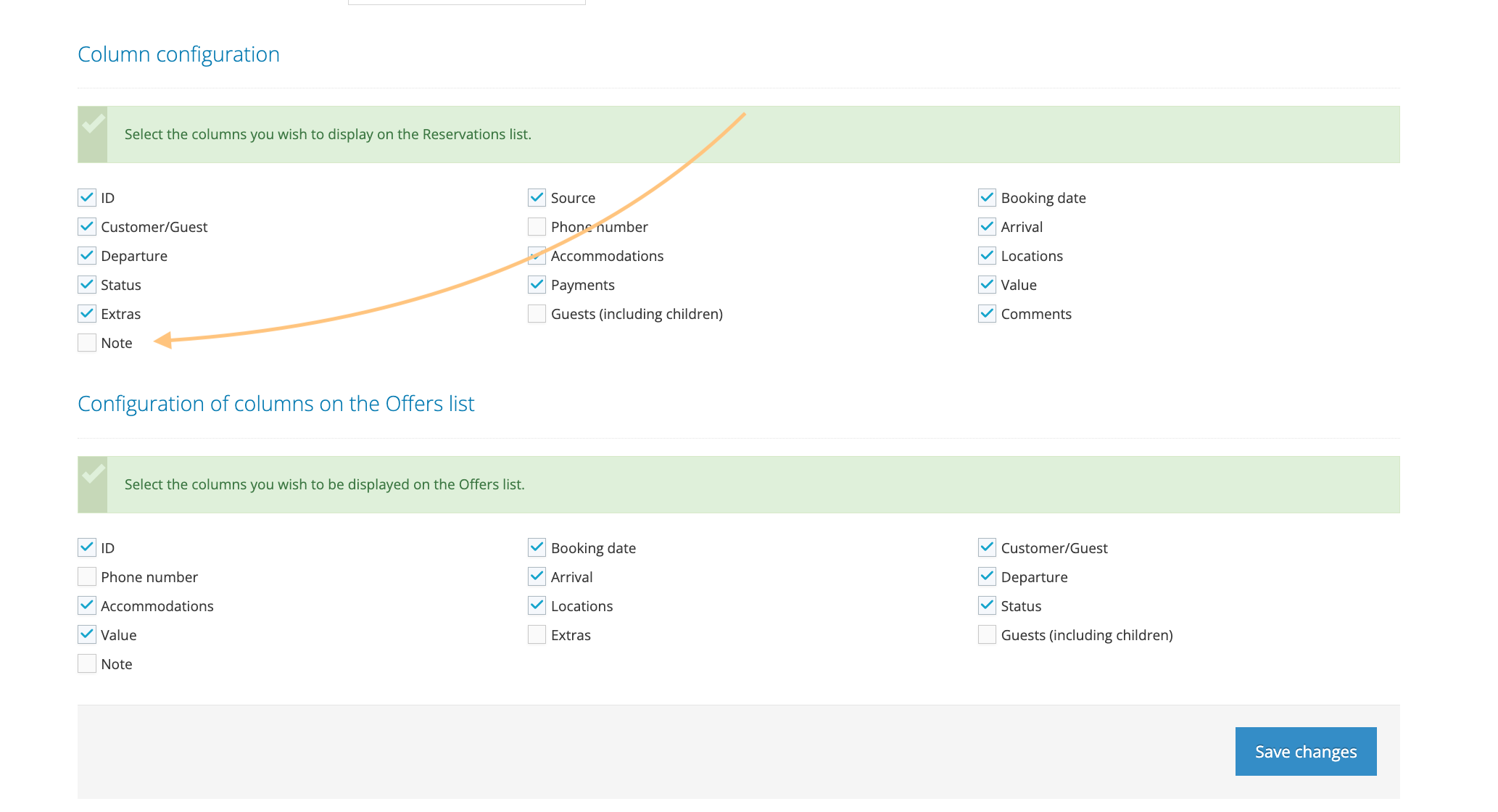Uncheck ID in Reservations column configuration

click(87, 198)
